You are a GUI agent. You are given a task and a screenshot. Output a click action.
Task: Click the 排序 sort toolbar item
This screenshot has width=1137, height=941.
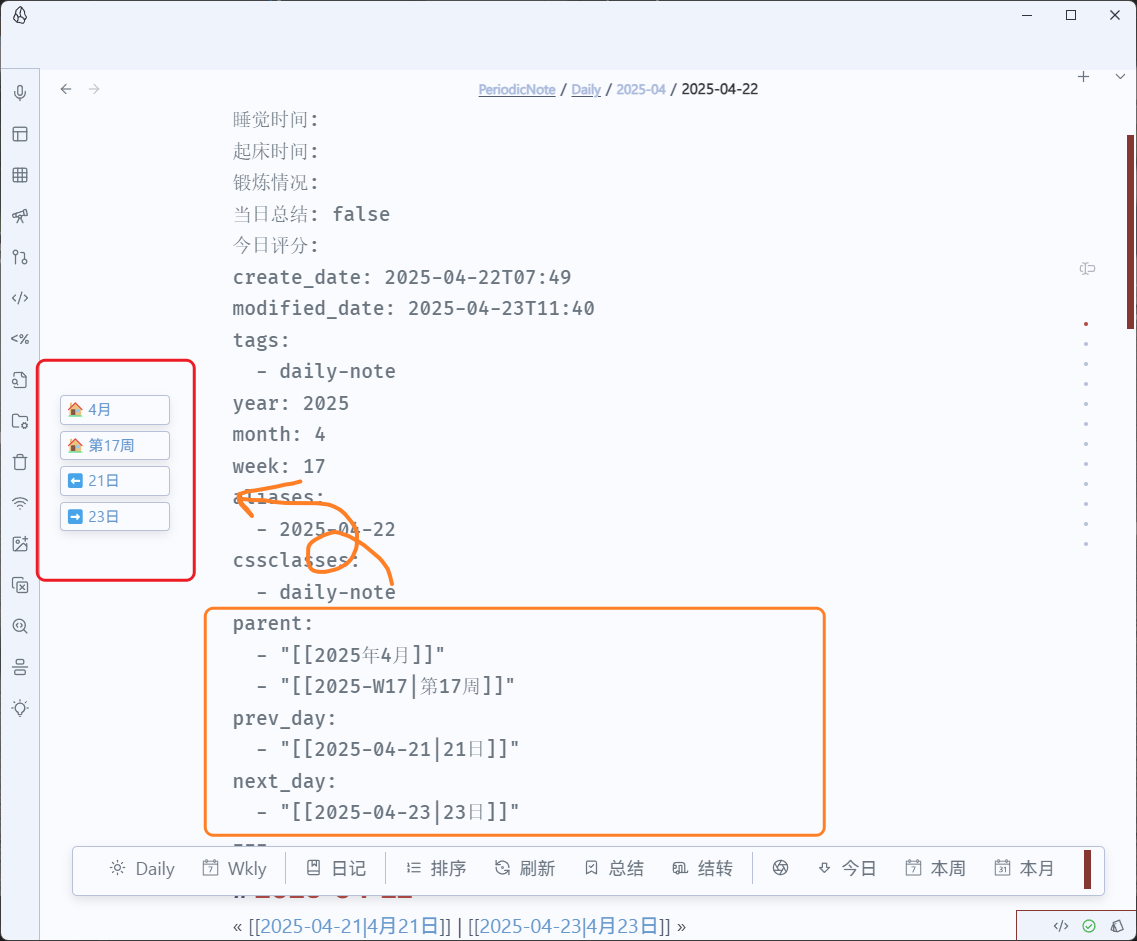(436, 869)
